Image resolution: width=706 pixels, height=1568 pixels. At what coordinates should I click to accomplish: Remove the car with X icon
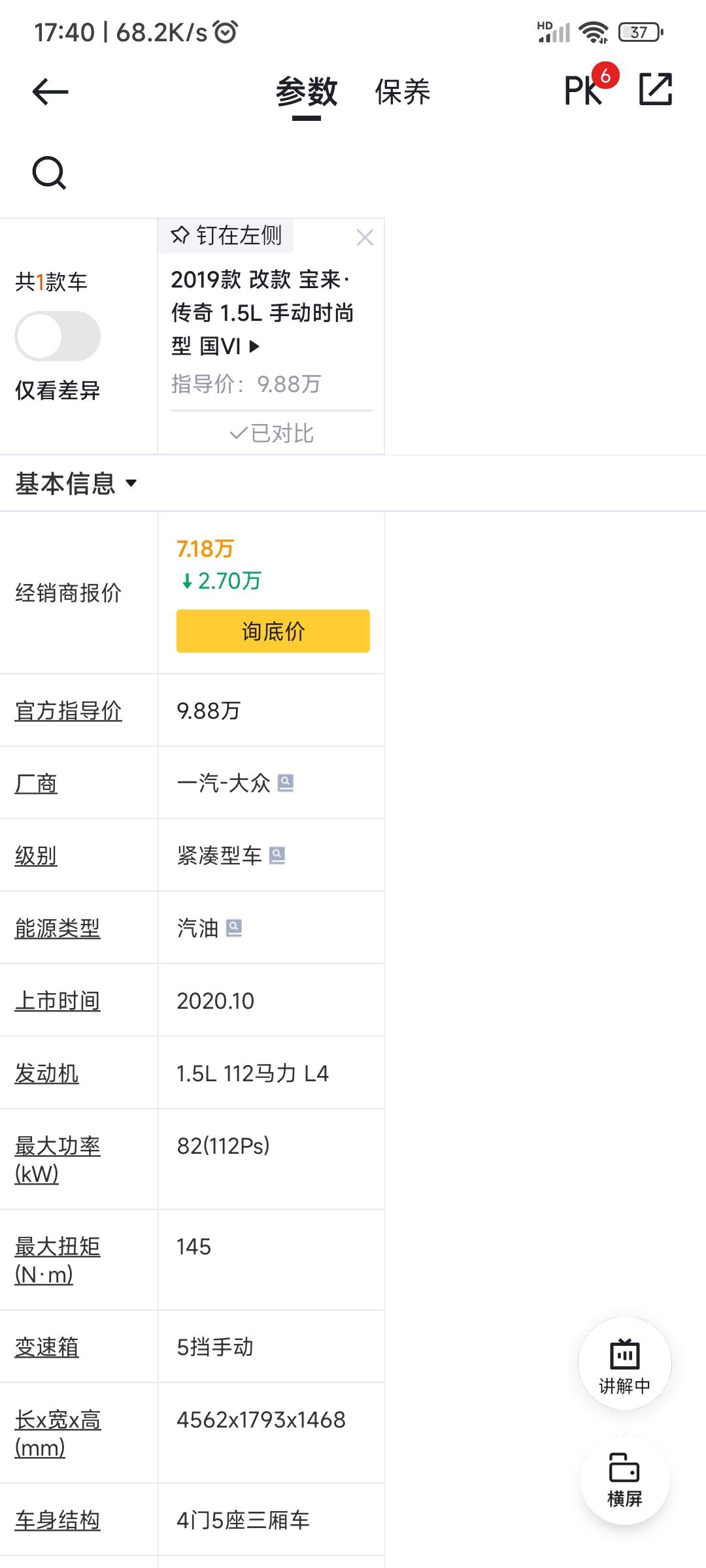pyautogui.click(x=365, y=237)
